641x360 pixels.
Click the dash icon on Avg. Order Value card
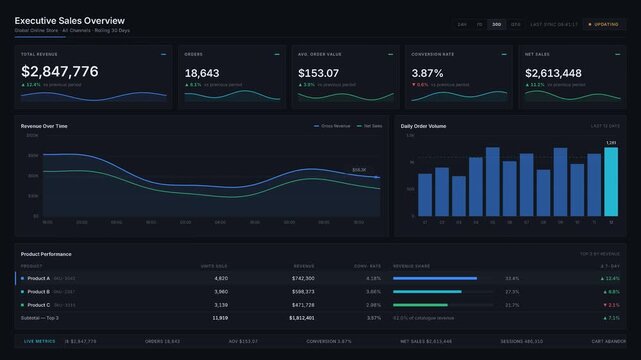[390, 54]
